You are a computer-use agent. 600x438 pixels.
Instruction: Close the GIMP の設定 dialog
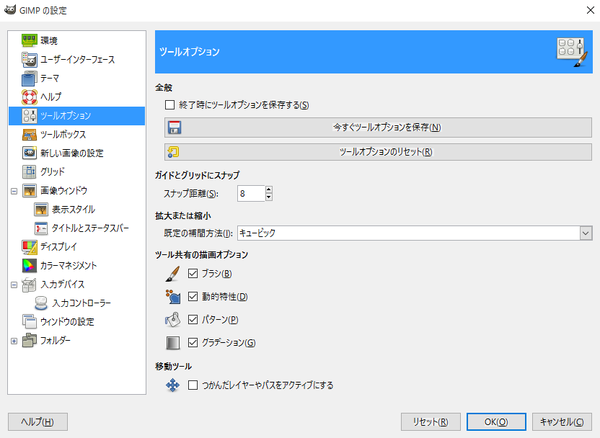[590, 10]
